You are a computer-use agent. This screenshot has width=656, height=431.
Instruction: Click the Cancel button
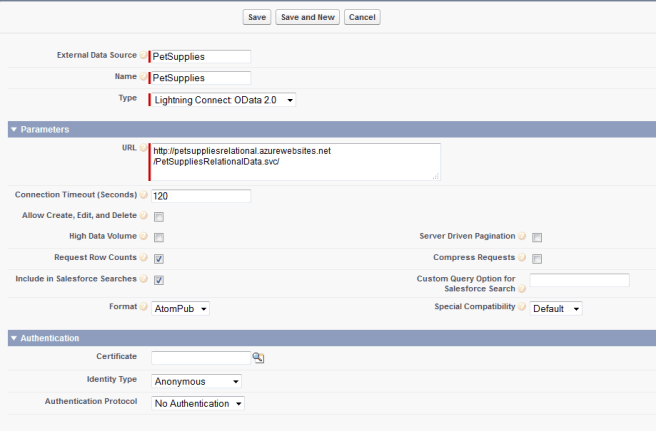click(x=362, y=17)
